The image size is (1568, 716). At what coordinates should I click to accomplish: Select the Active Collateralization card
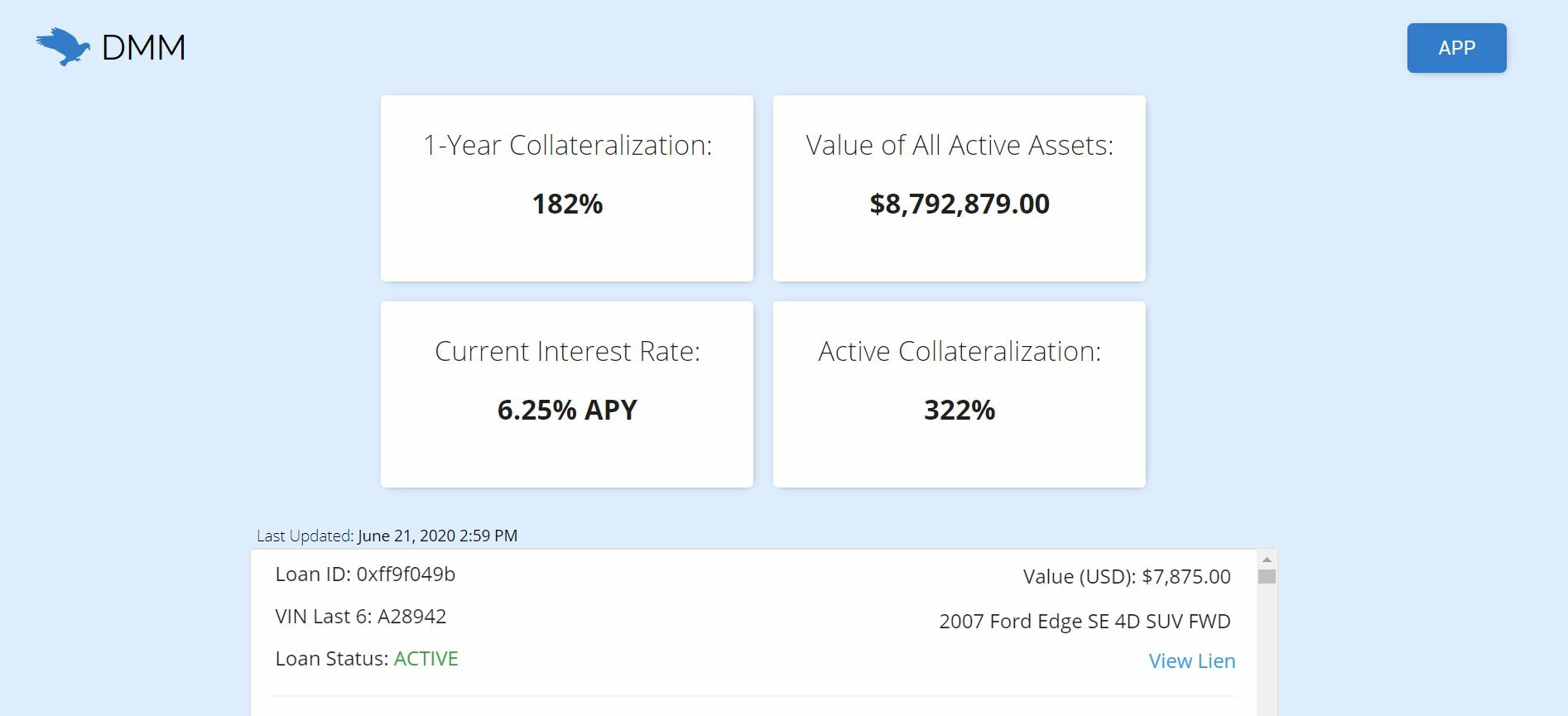click(959, 395)
